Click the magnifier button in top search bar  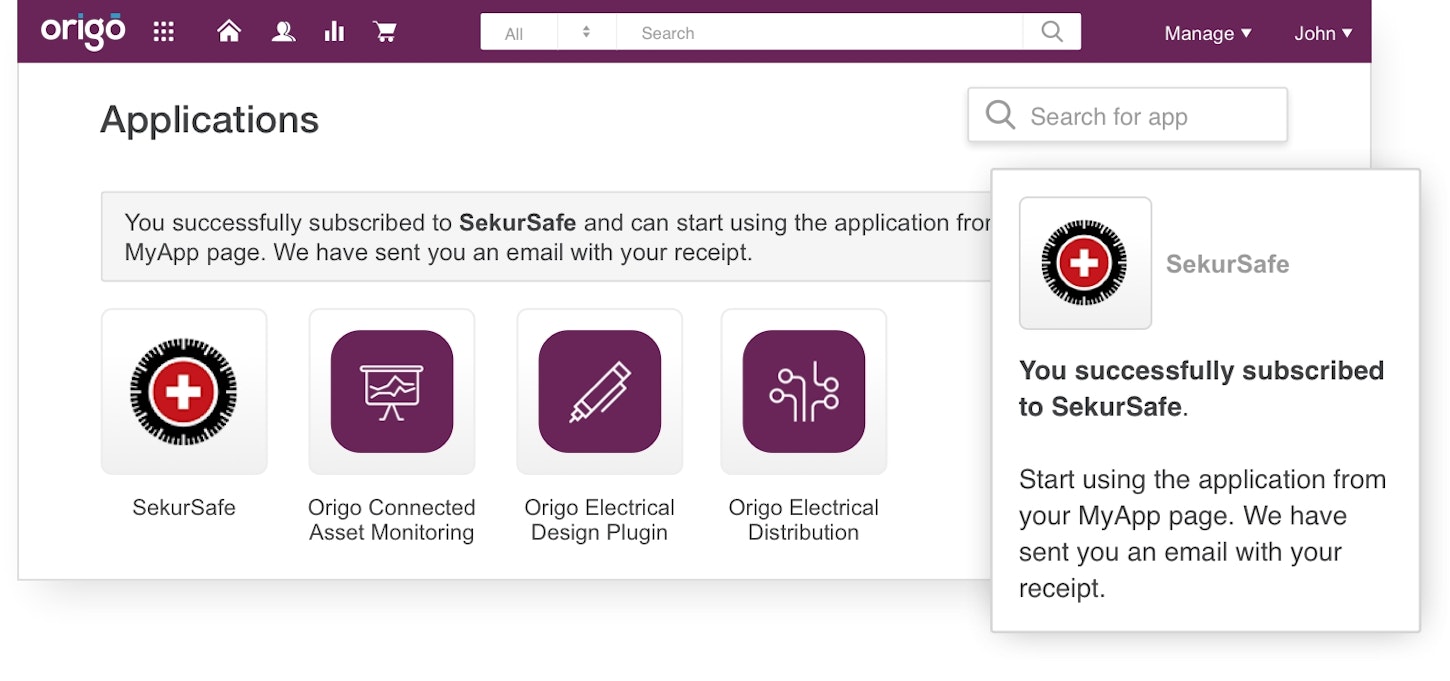coord(1051,32)
